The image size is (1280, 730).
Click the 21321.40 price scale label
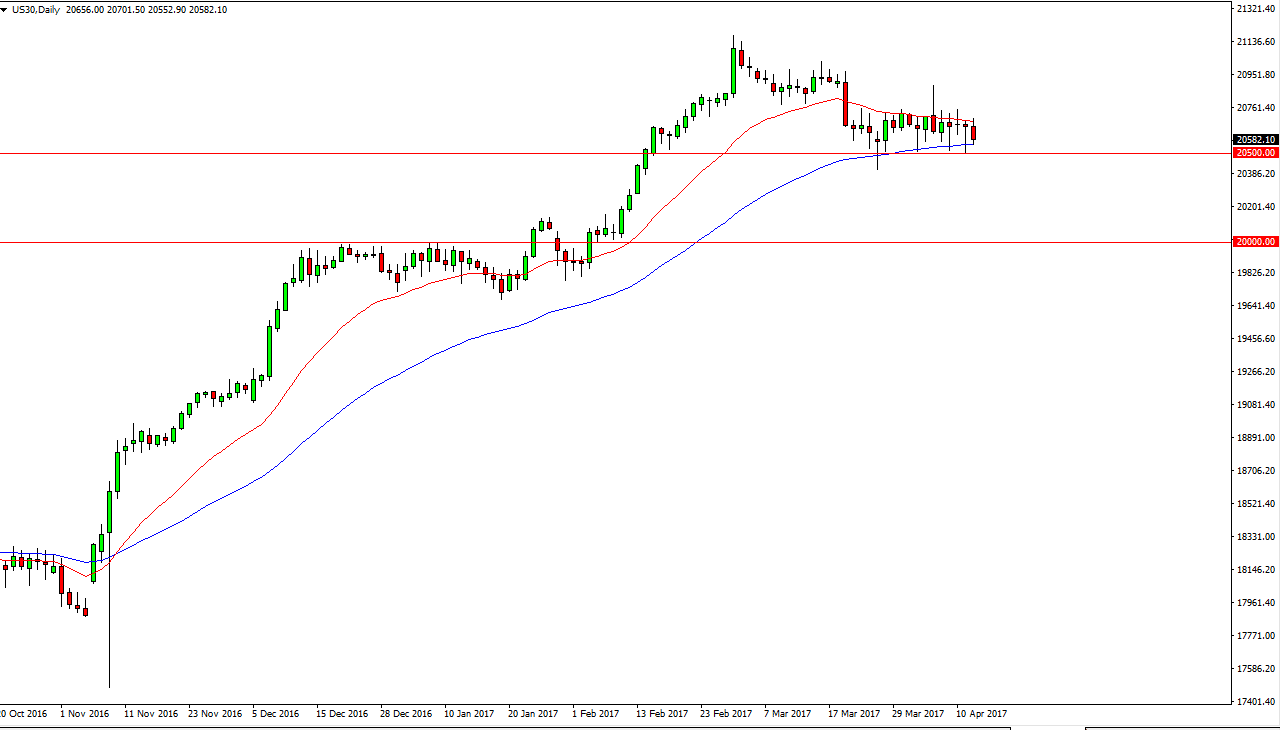pyautogui.click(x=1257, y=9)
